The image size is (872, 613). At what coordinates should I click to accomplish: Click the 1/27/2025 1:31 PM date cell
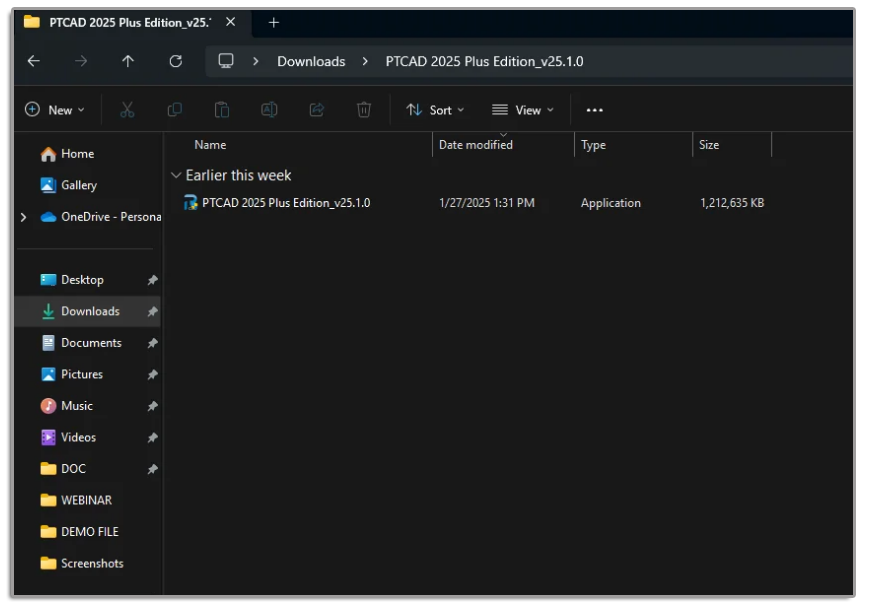click(x=487, y=203)
